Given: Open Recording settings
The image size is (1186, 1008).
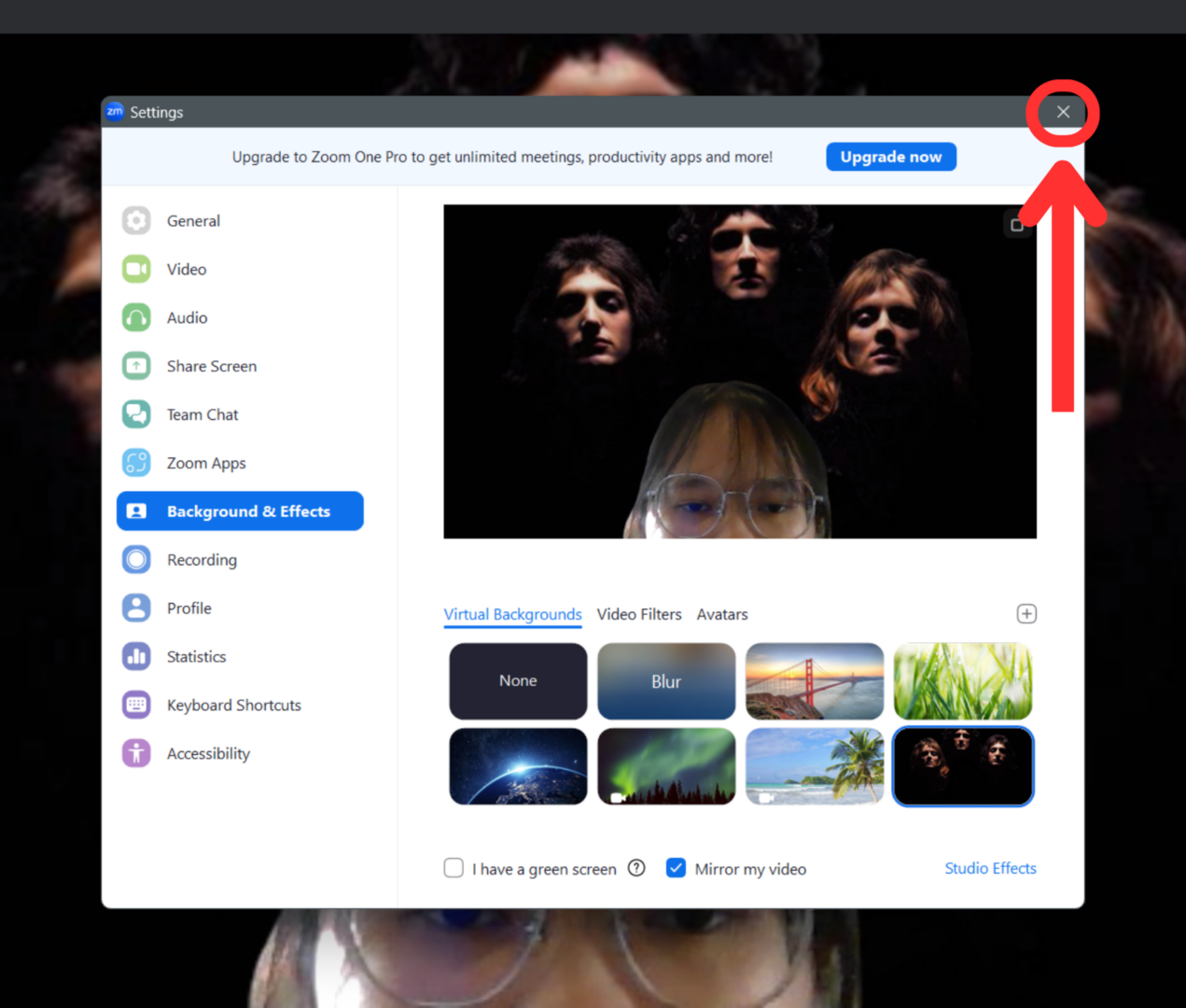Looking at the screenshot, I should coord(202,559).
